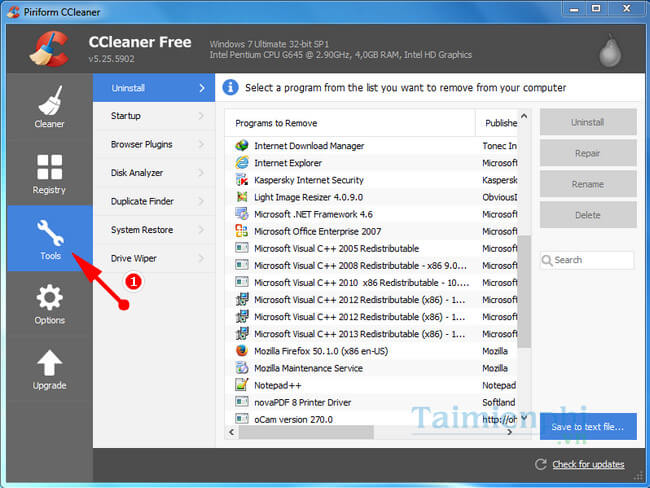The width and height of the screenshot is (650, 488).
Task: Click the Repair button
Action: tap(588, 153)
